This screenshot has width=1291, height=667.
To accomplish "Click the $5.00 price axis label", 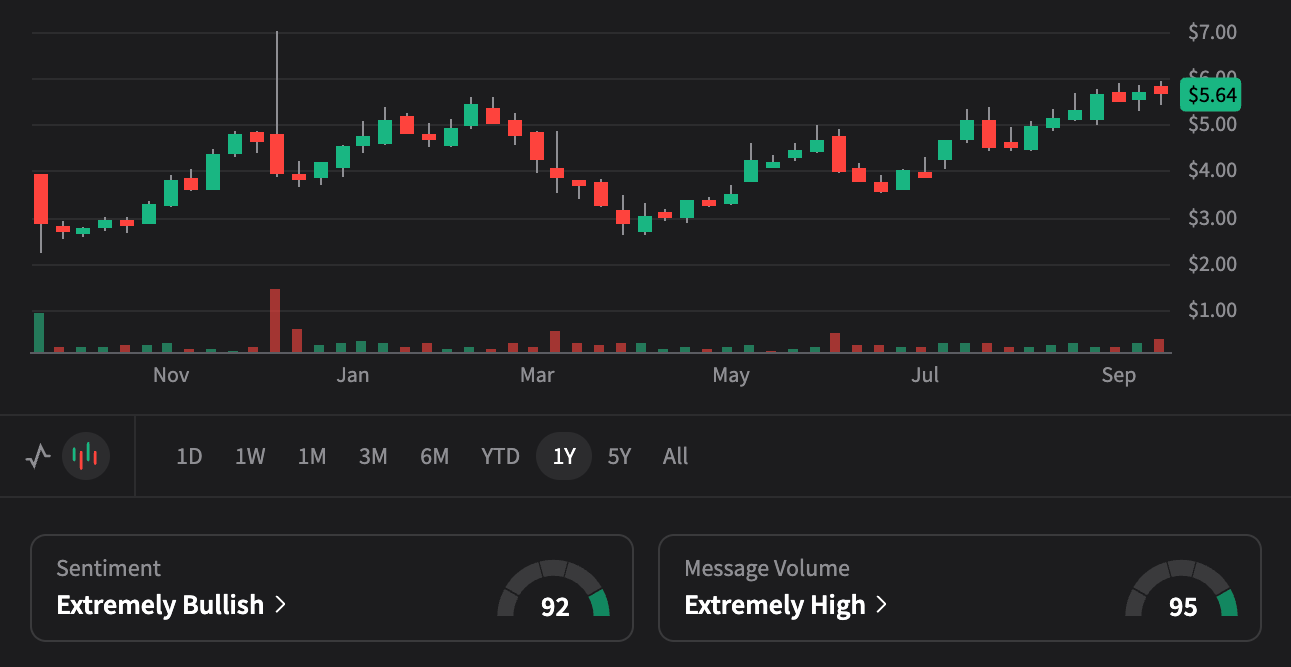I will 1212,124.
